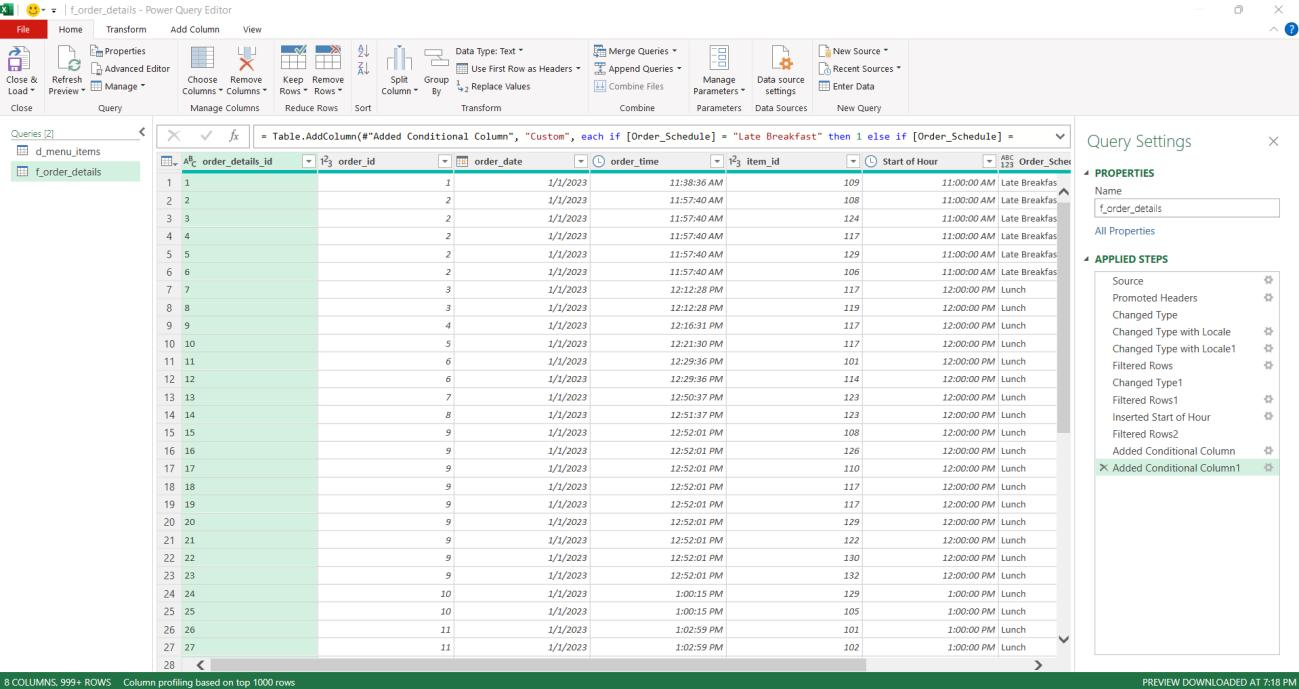Click the Close & Load icon
Image resolution: width=1299 pixels, height=689 pixels.
[21, 59]
